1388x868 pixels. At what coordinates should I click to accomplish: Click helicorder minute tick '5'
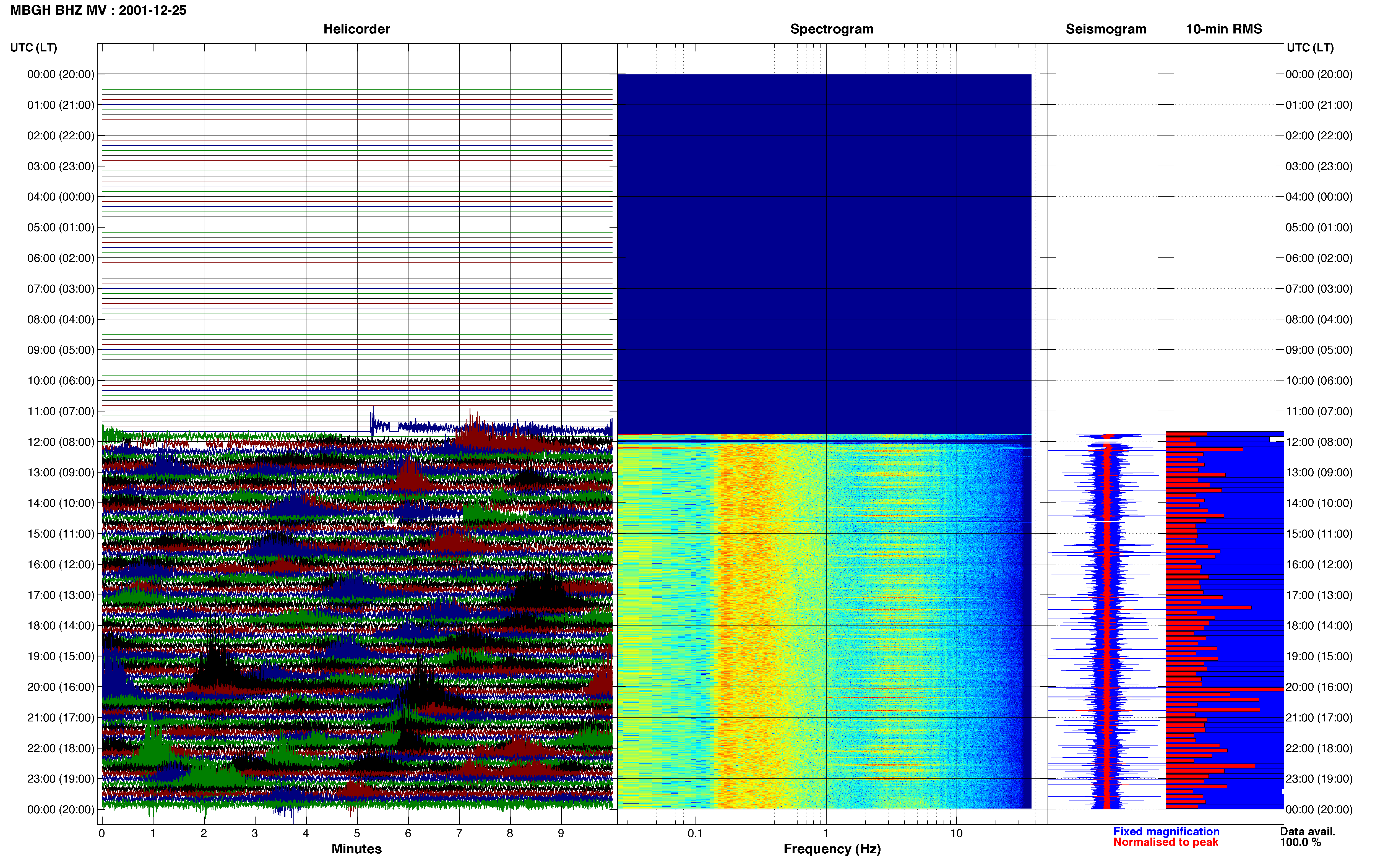357,833
